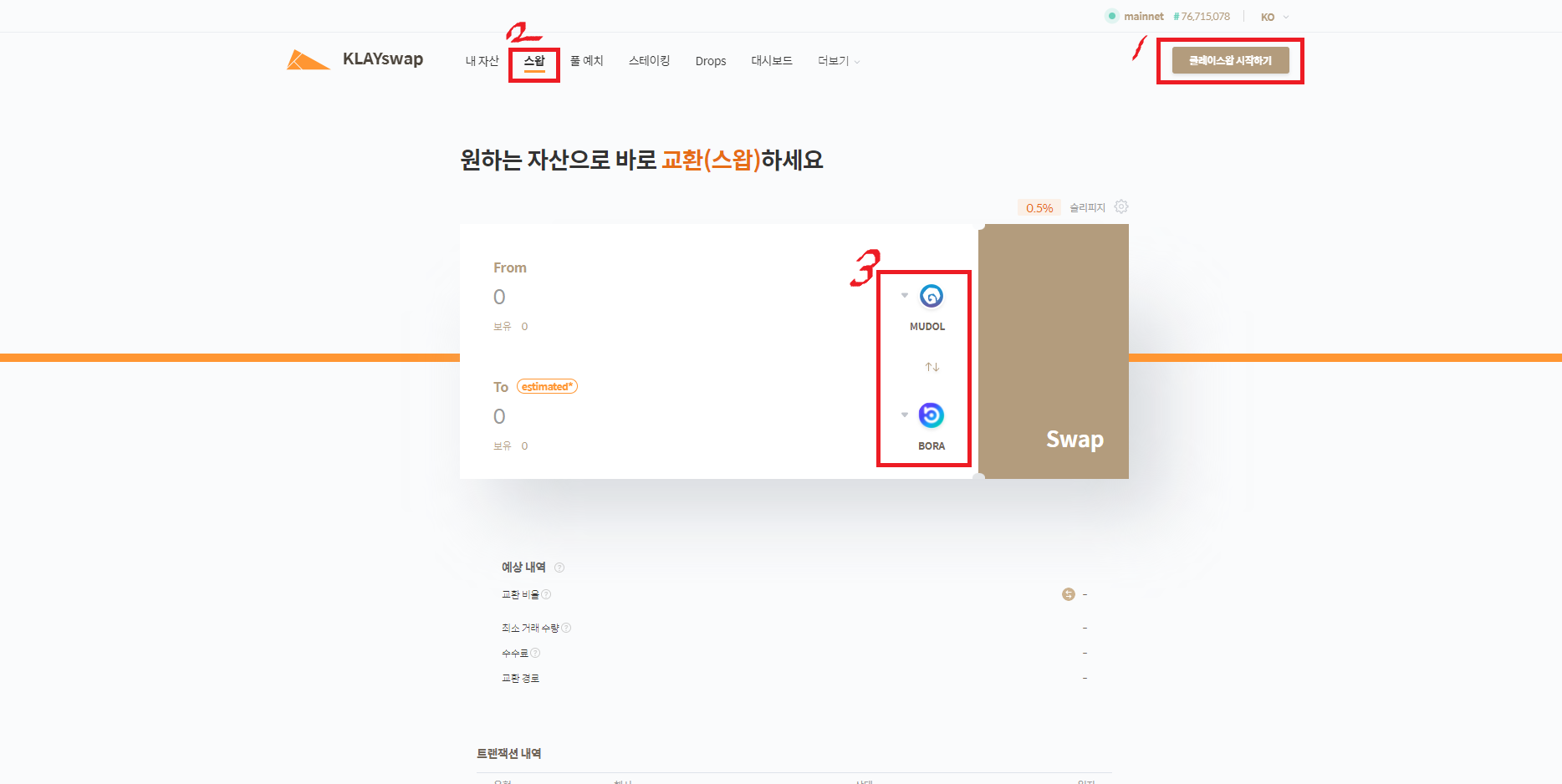This screenshot has width=1562, height=784.
Task: Click the 트랜잭션 내역 heading
Action: [509, 753]
